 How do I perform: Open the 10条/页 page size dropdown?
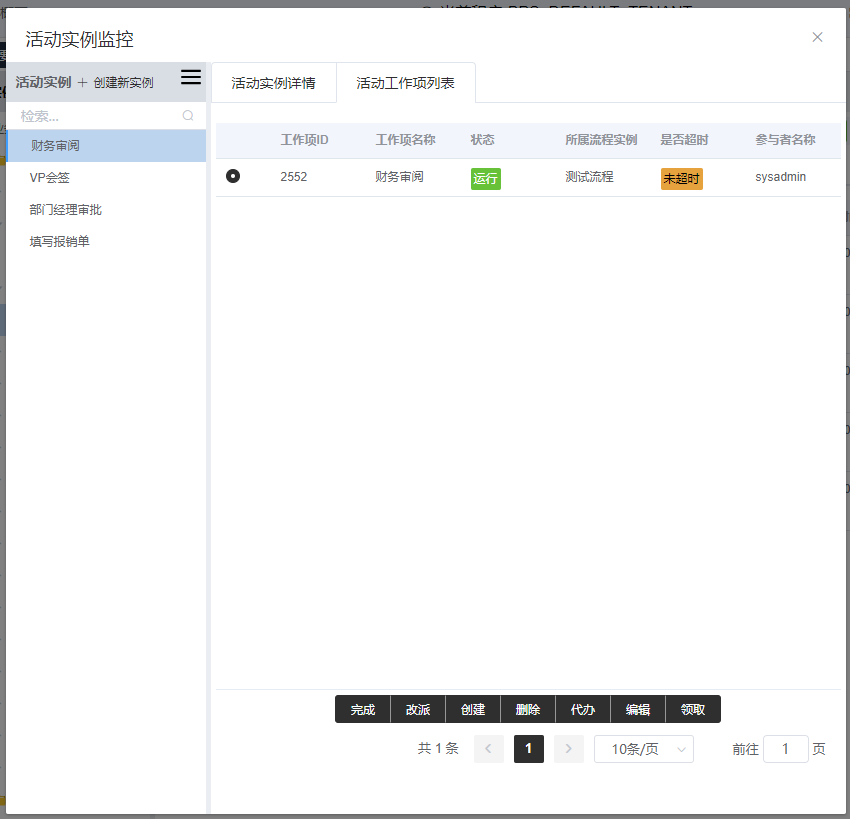click(x=643, y=749)
